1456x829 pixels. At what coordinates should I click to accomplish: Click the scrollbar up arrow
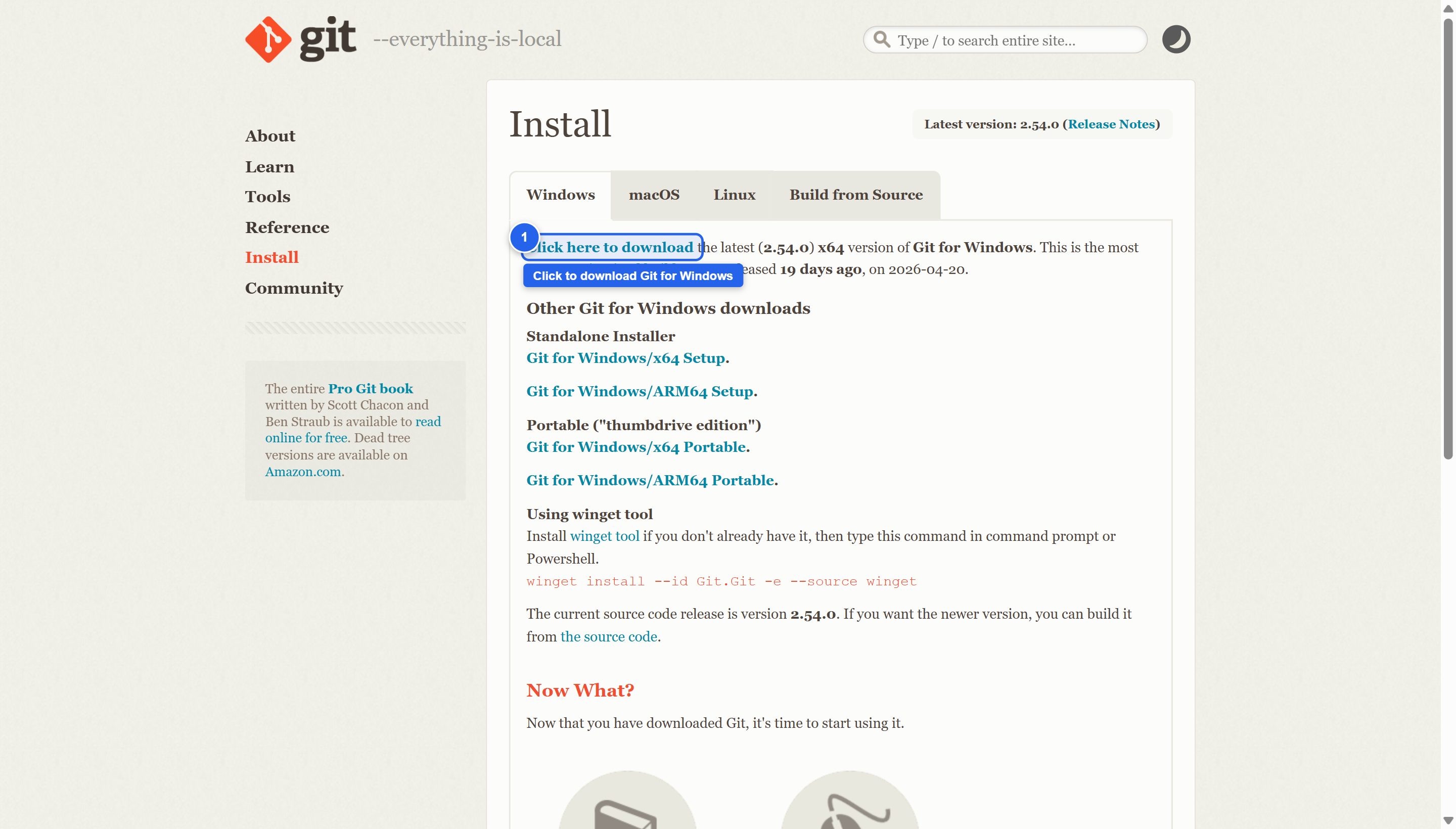pyautogui.click(x=1447, y=8)
